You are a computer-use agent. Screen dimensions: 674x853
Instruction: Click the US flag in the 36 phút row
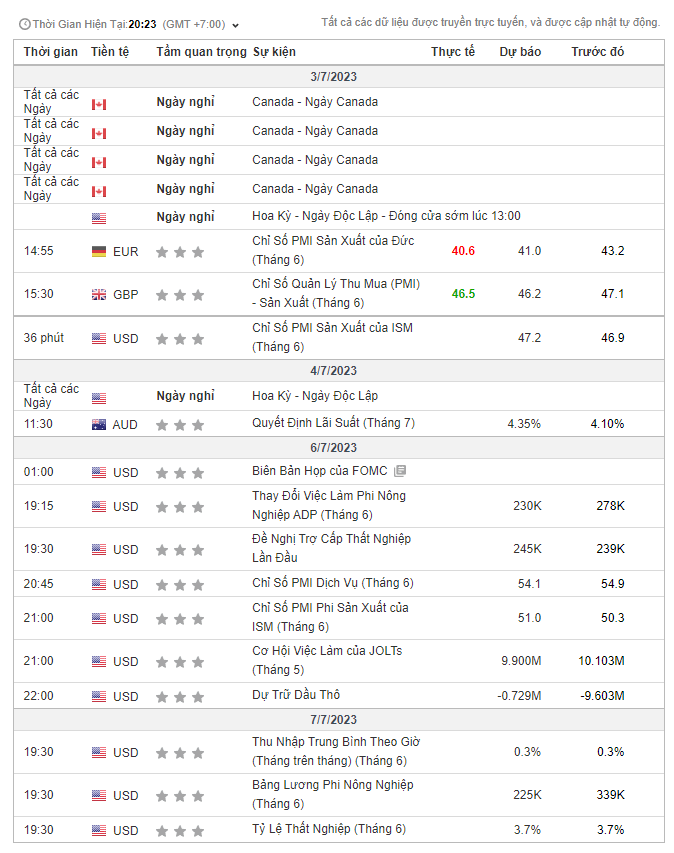pyautogui.click(x=98, y=339)
